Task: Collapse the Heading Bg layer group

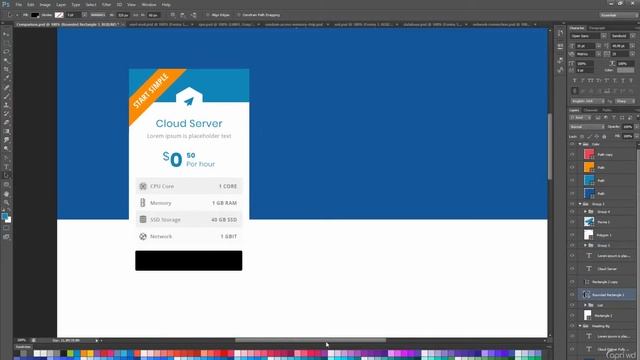Action: click(x=580, y=326)
